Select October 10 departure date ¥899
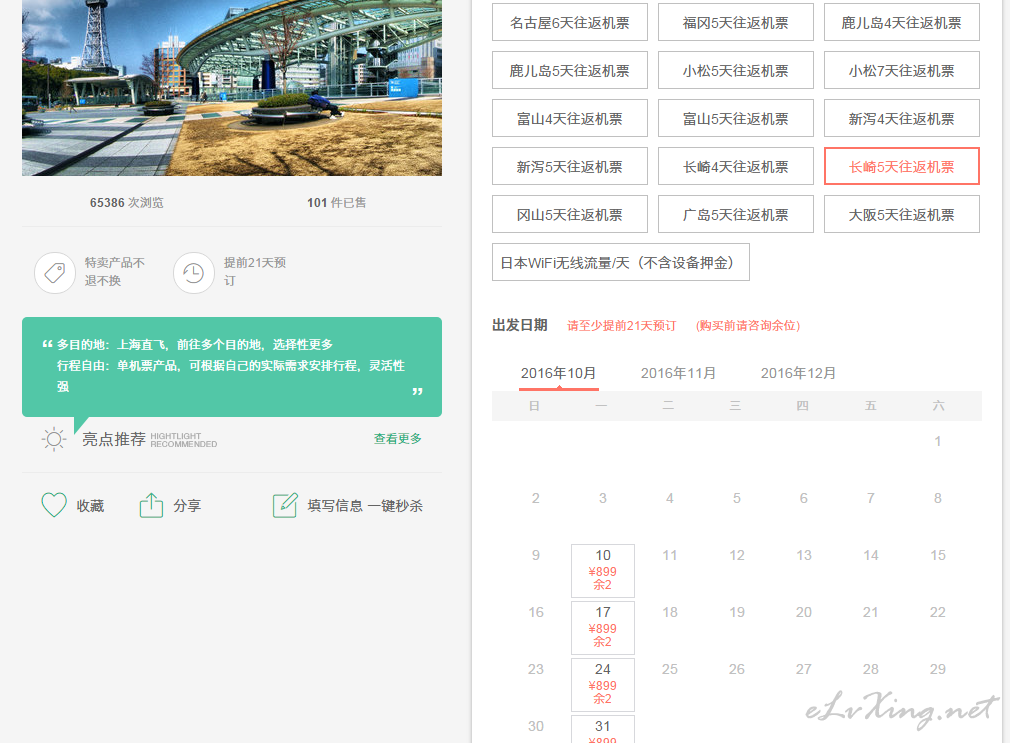The height and width of the screenshot is (743, 1010). pos(603,571)
